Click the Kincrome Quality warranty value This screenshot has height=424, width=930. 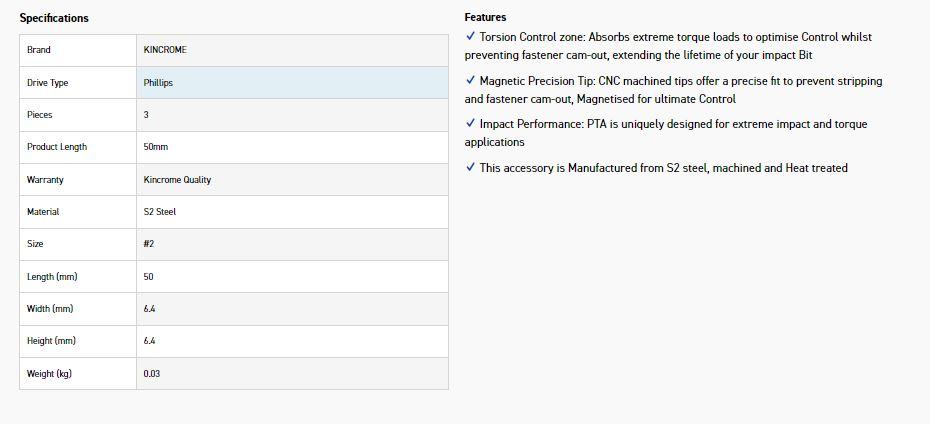pos(177,180)
